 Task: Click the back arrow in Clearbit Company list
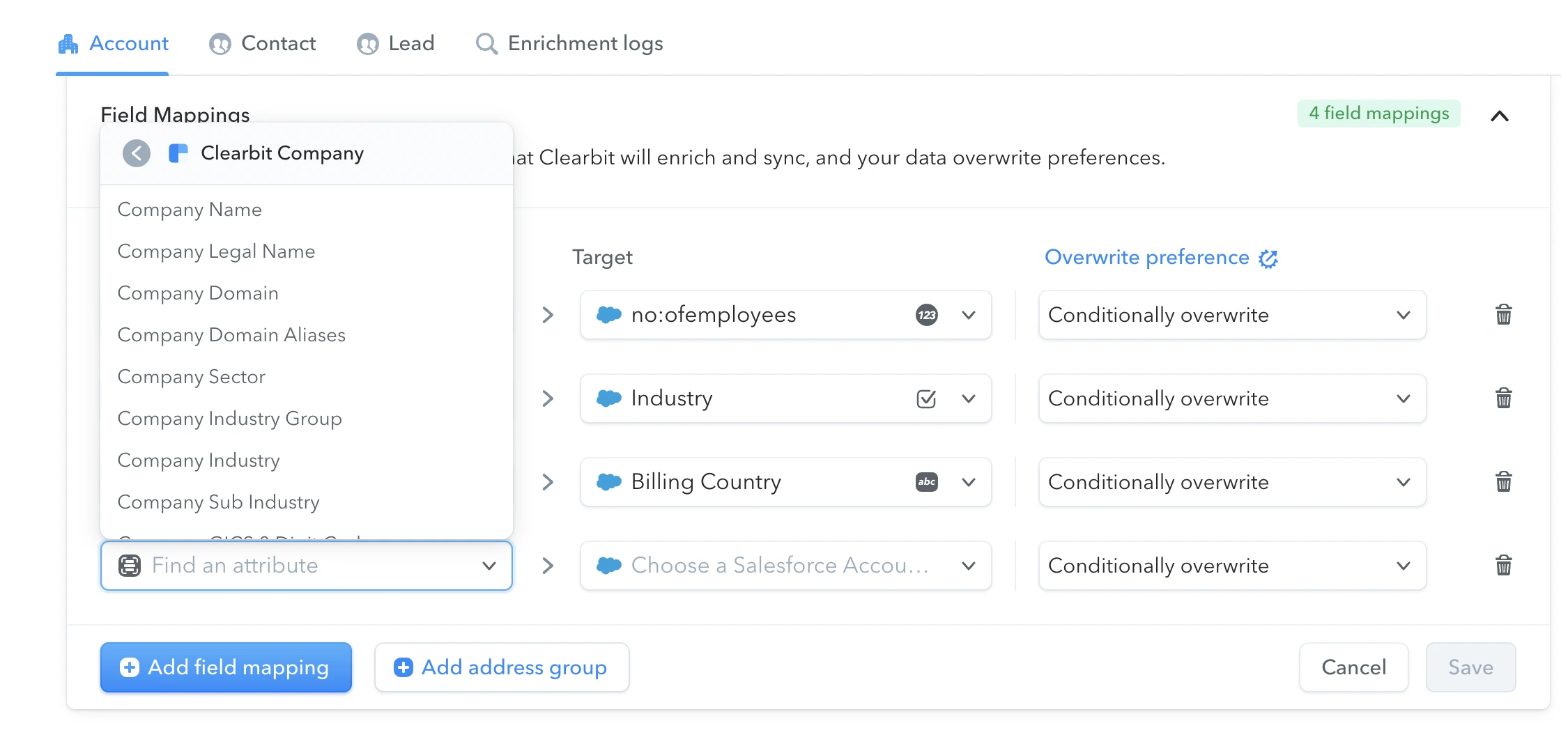click(137, 153)
